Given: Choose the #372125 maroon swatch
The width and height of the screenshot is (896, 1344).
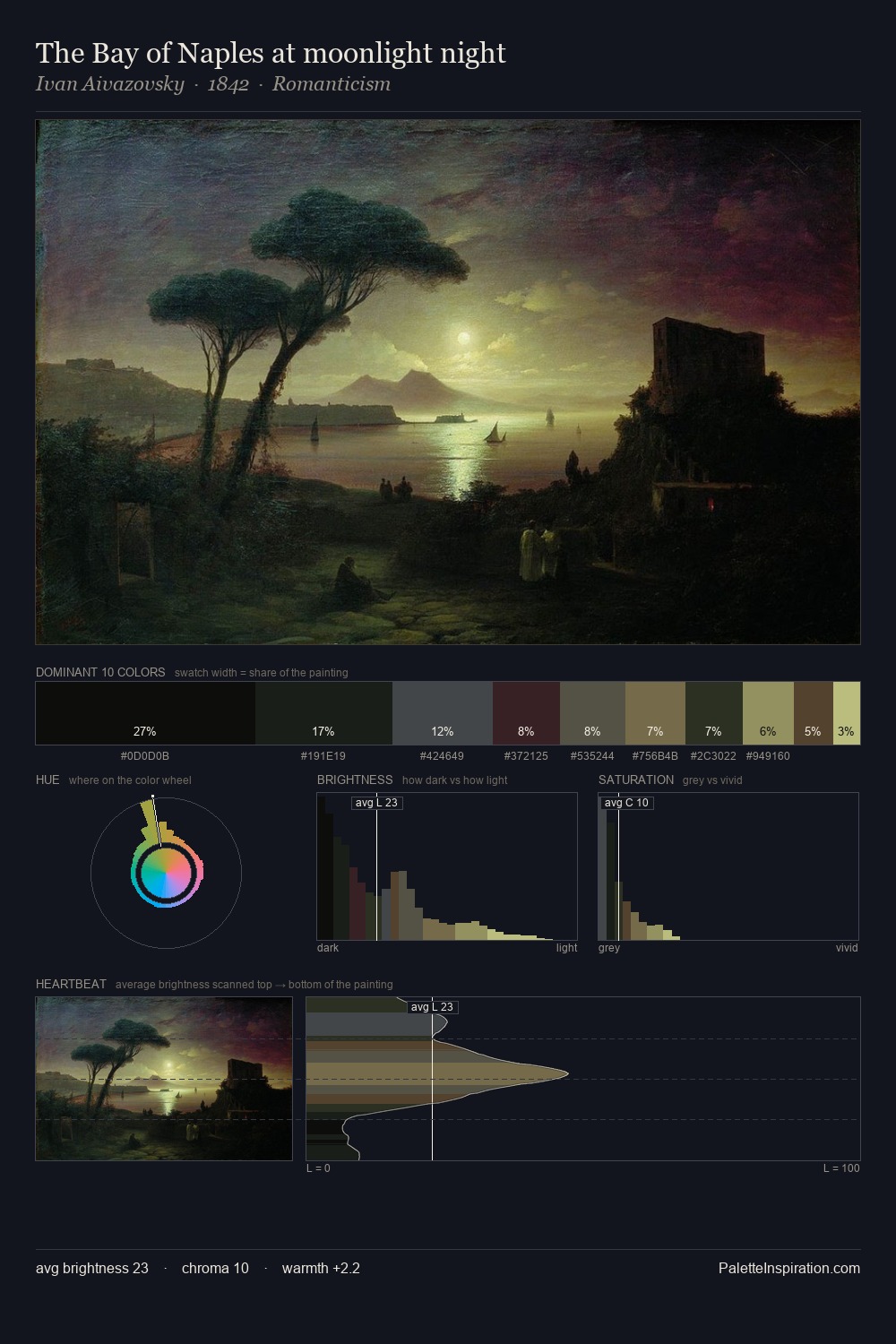Looking at the screenshot, I should coord(526,713).
